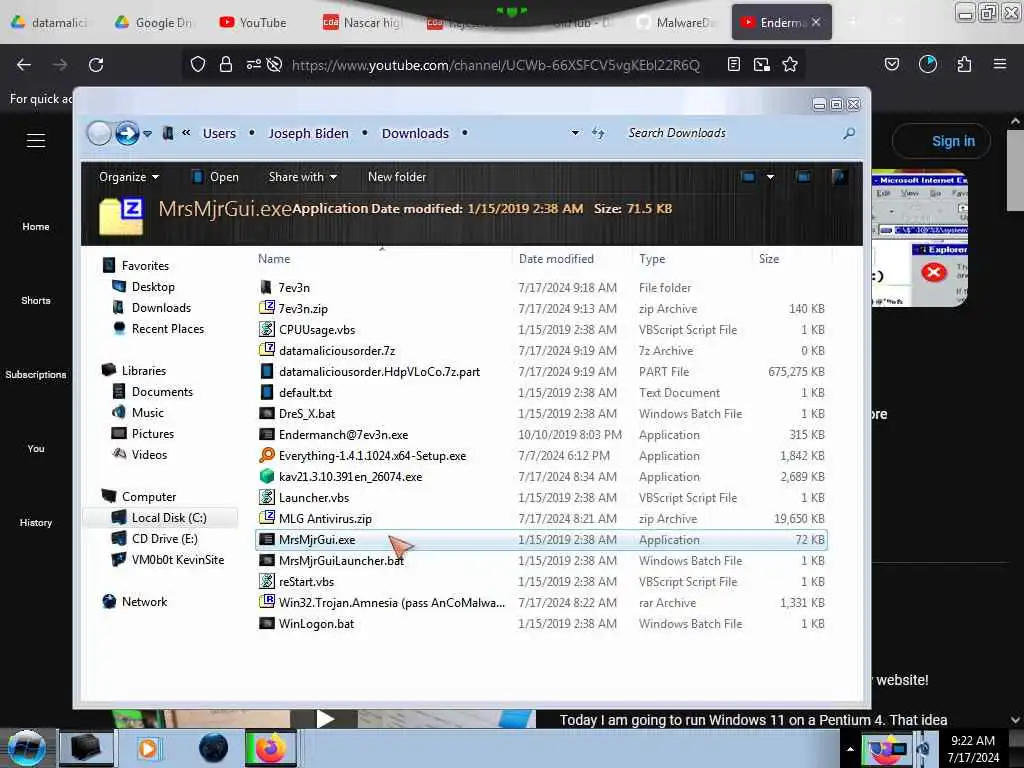Select kav21.3.10.391en_26074.exe icon
The image size is (1024, 768).
(266, 477)
